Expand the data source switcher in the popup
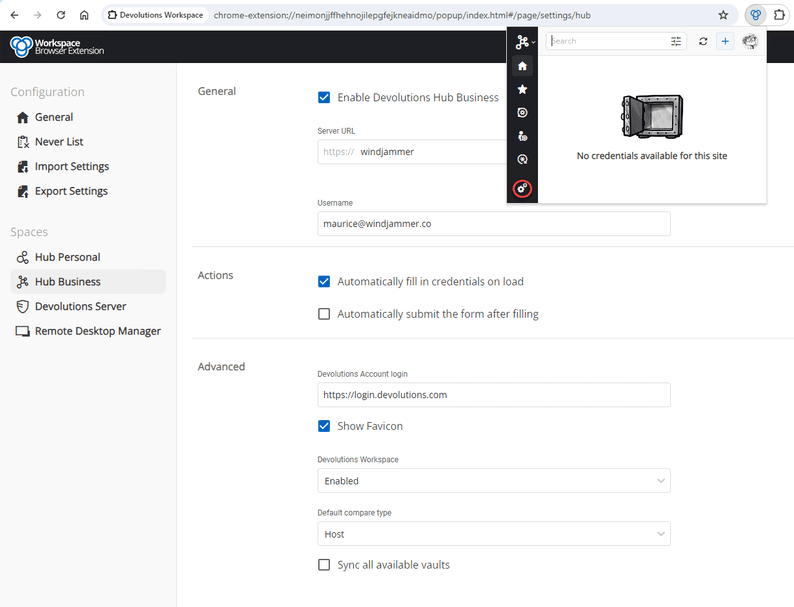This screenshot has height=607, width=794. [525, 42]
